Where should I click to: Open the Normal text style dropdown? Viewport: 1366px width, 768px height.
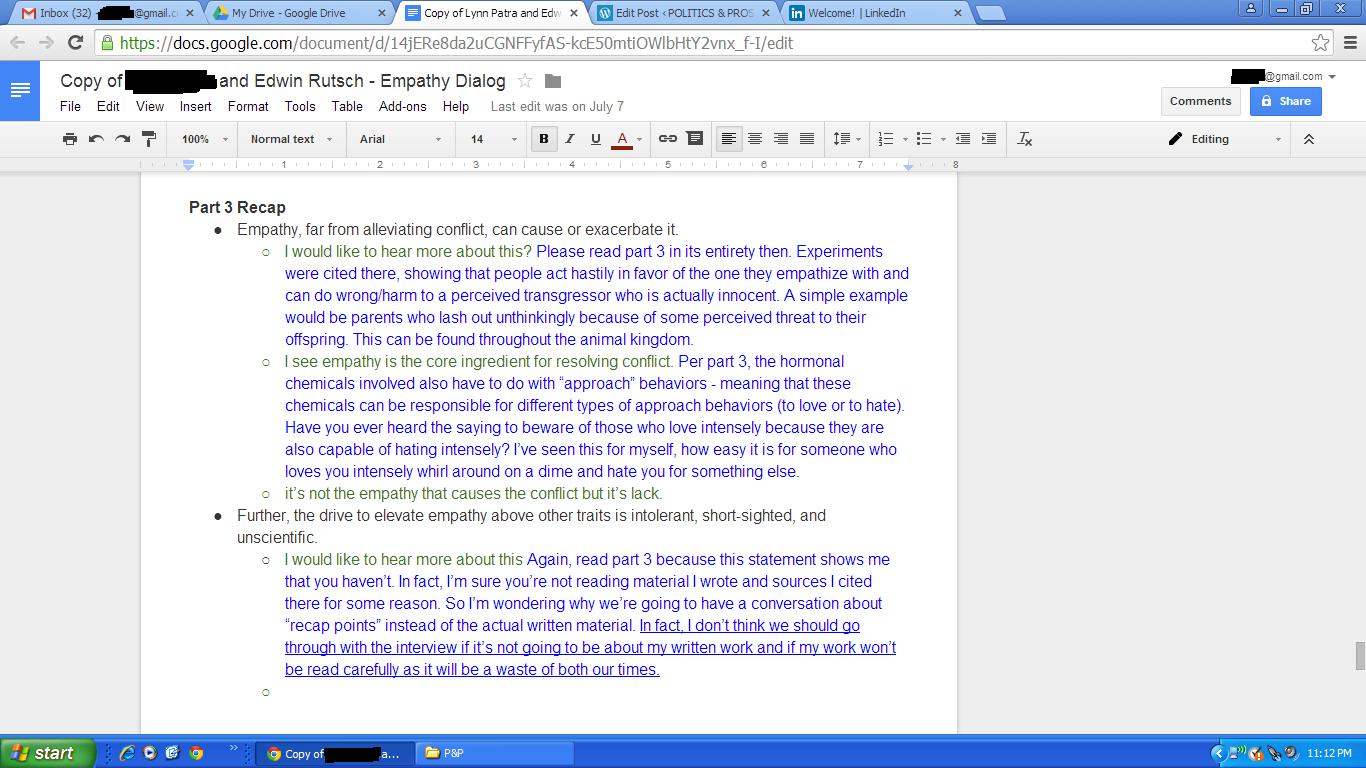pos(291,139)
